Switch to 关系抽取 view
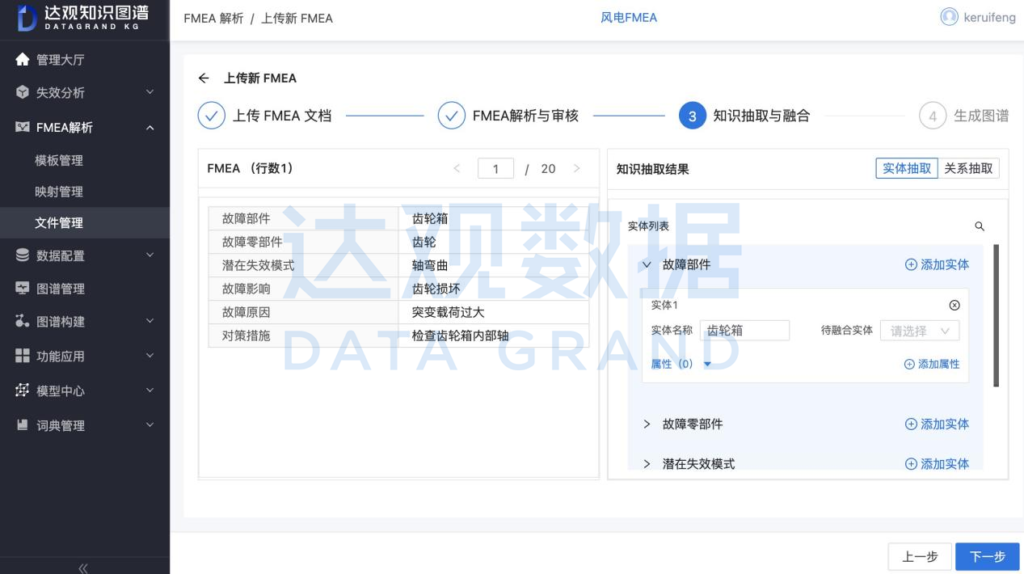The image size is (1024, 574). pyautogui.click(x=968, y=169)
